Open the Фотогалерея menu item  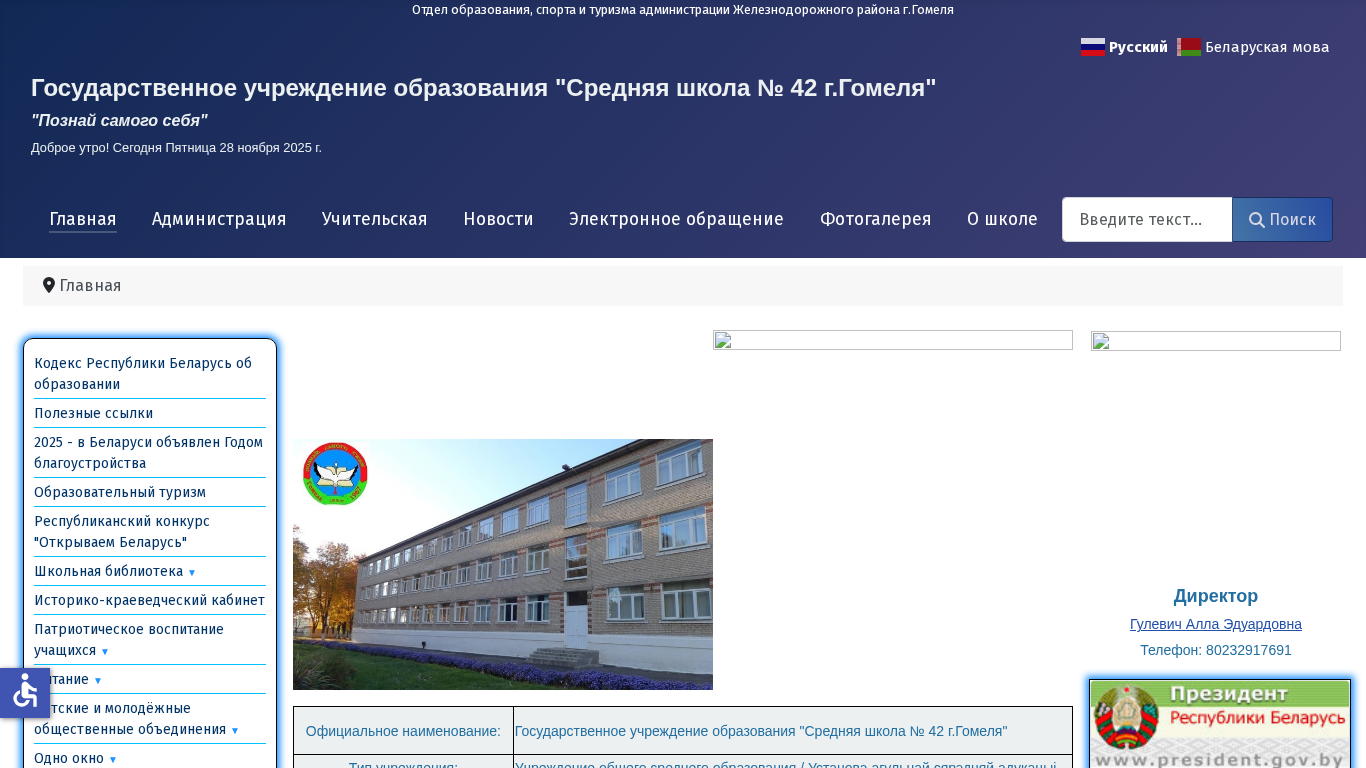point(875,219)
